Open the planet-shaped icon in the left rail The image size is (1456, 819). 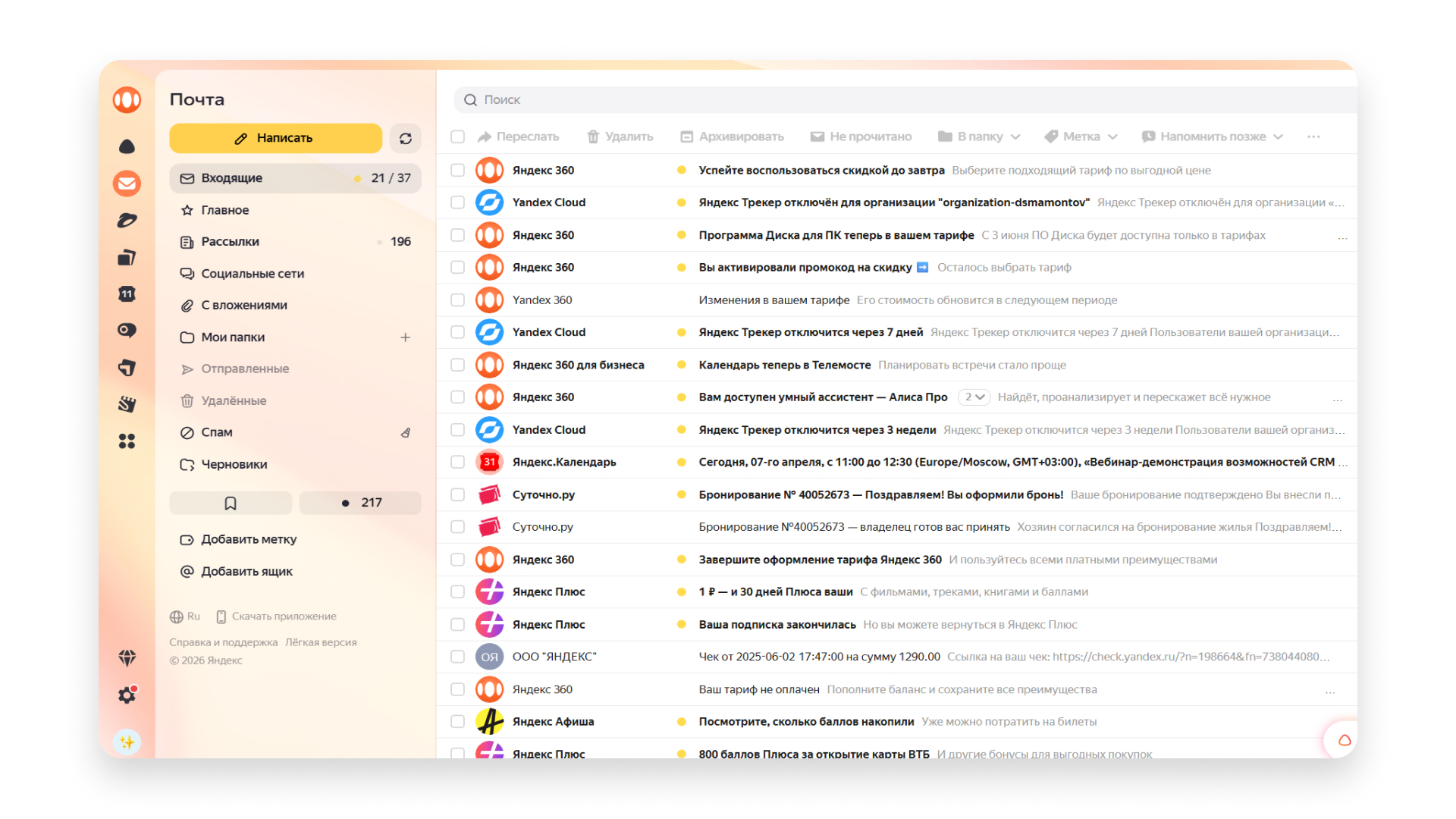tap(127, 220)
